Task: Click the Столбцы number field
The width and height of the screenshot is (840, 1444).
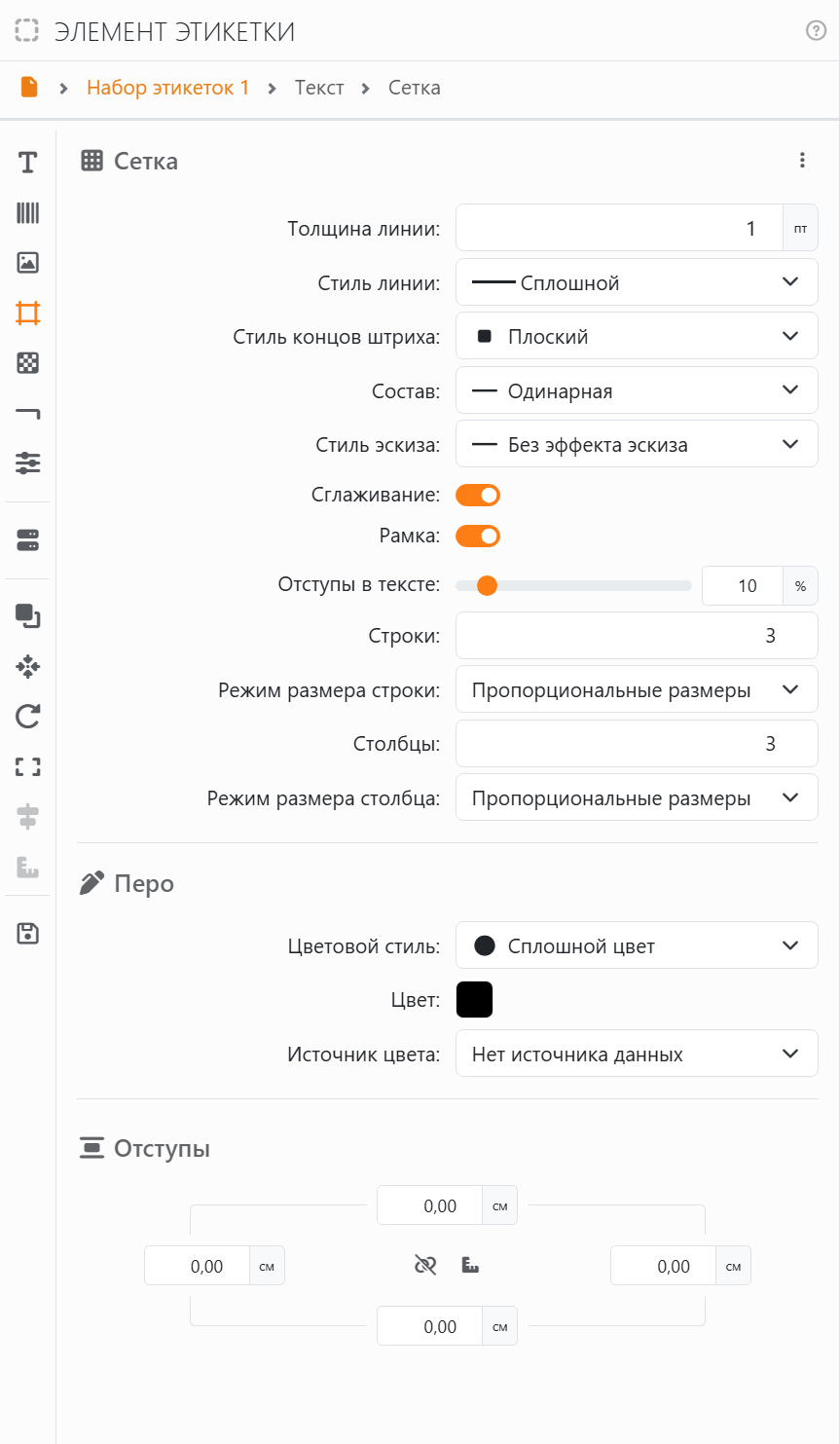Action: pos(637,744)
